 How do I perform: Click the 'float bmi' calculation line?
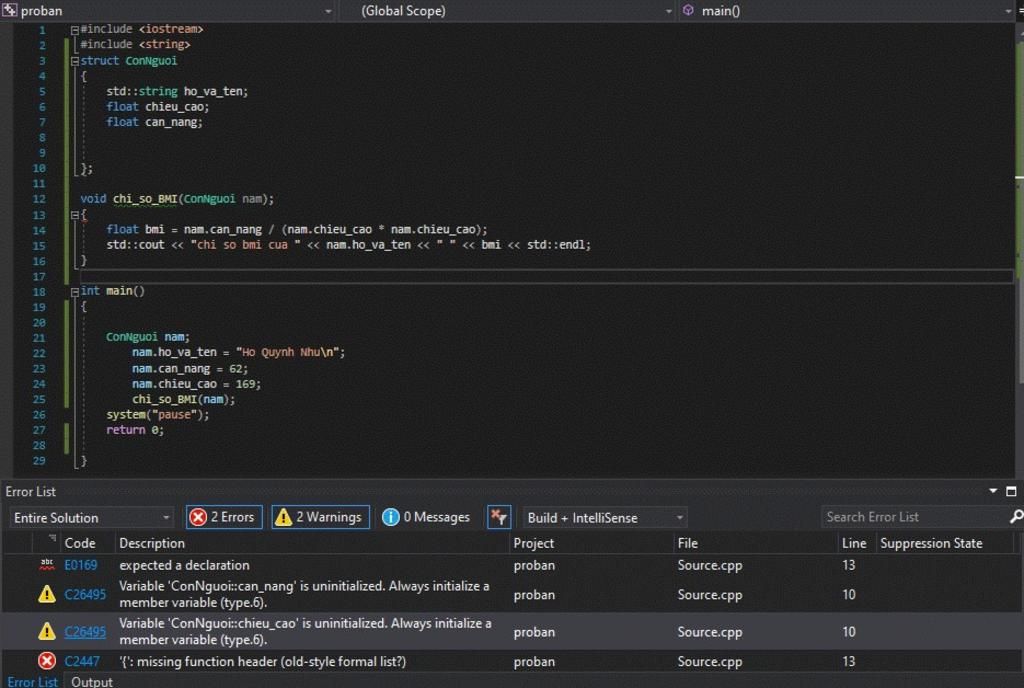coord(296,230)
